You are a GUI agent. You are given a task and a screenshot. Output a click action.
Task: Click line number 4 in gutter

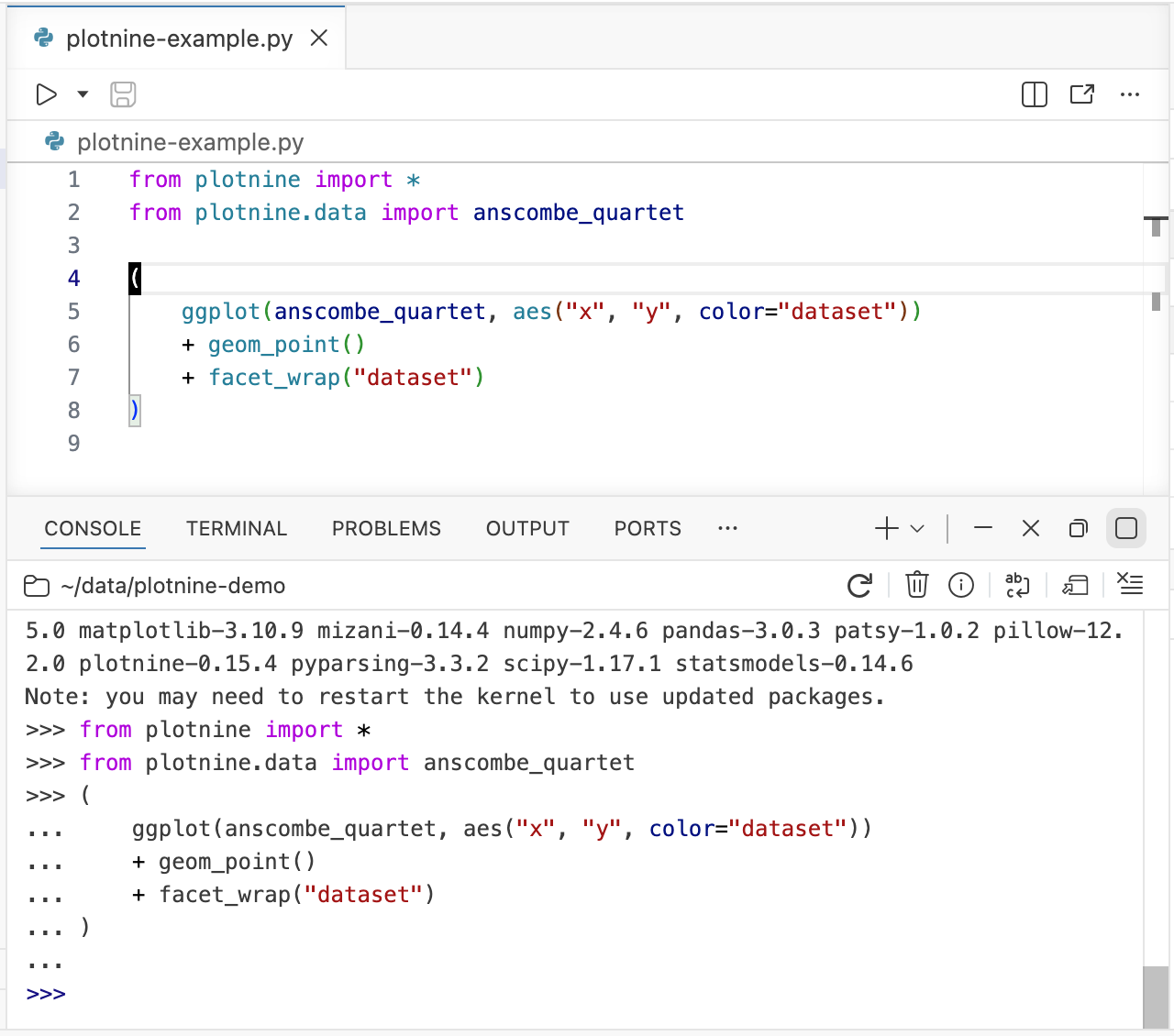point(73,278)
